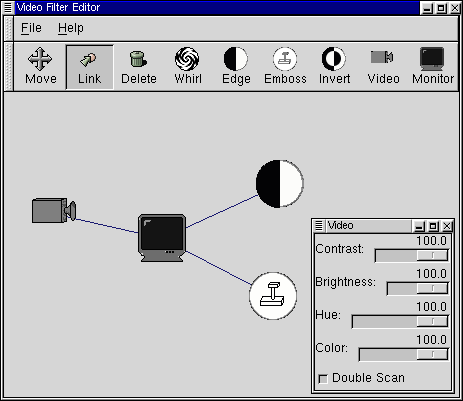Add a Video source from toolbar
Viewport: 463px width, 401px height.
pyautogui.click(x=383, y=67)
